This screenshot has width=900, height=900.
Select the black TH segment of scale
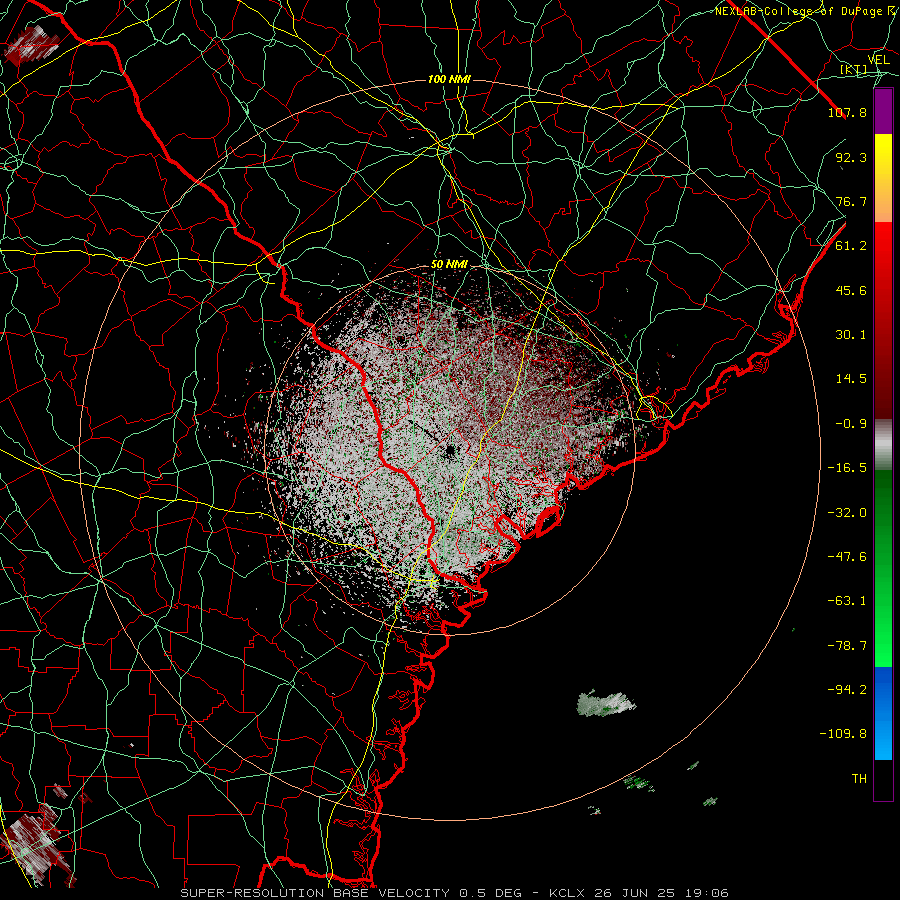tap(883, 780)
